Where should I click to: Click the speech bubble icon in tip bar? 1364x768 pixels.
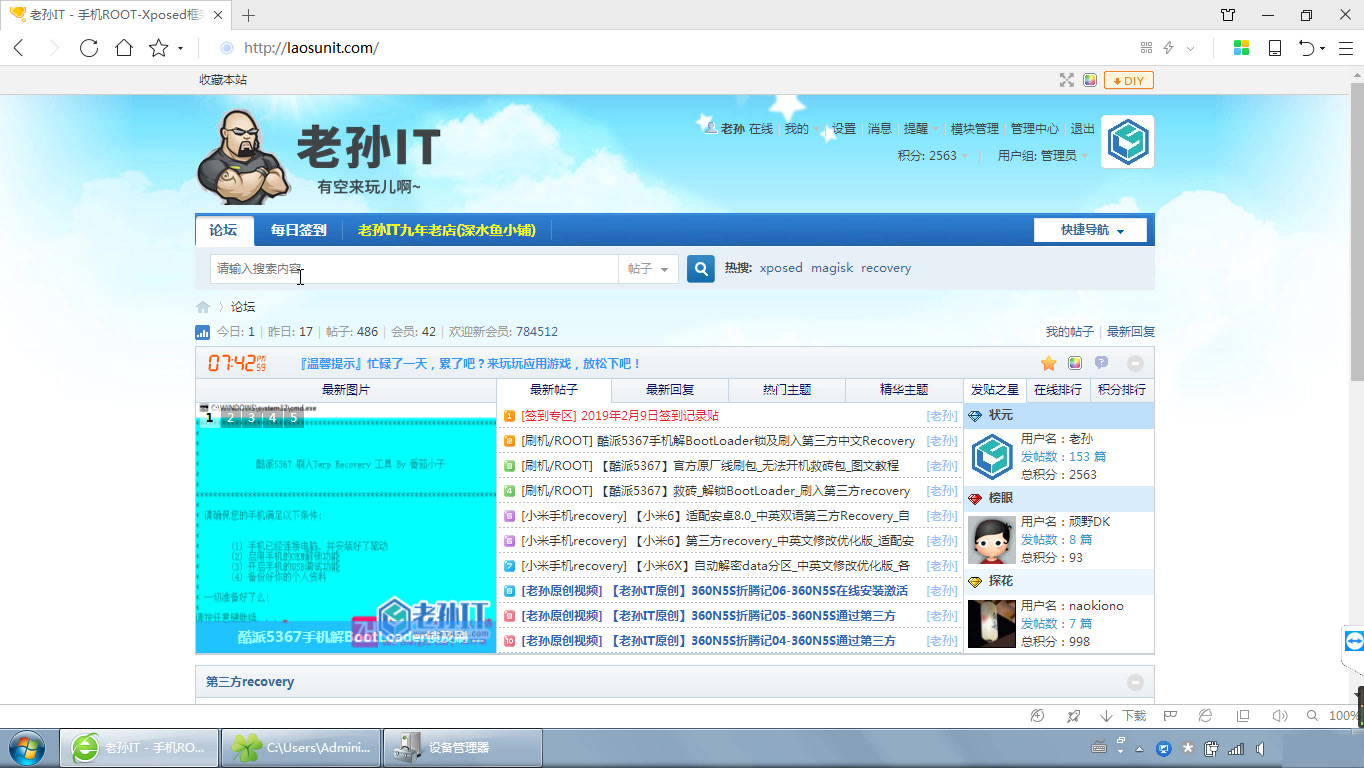(1102, 363)
